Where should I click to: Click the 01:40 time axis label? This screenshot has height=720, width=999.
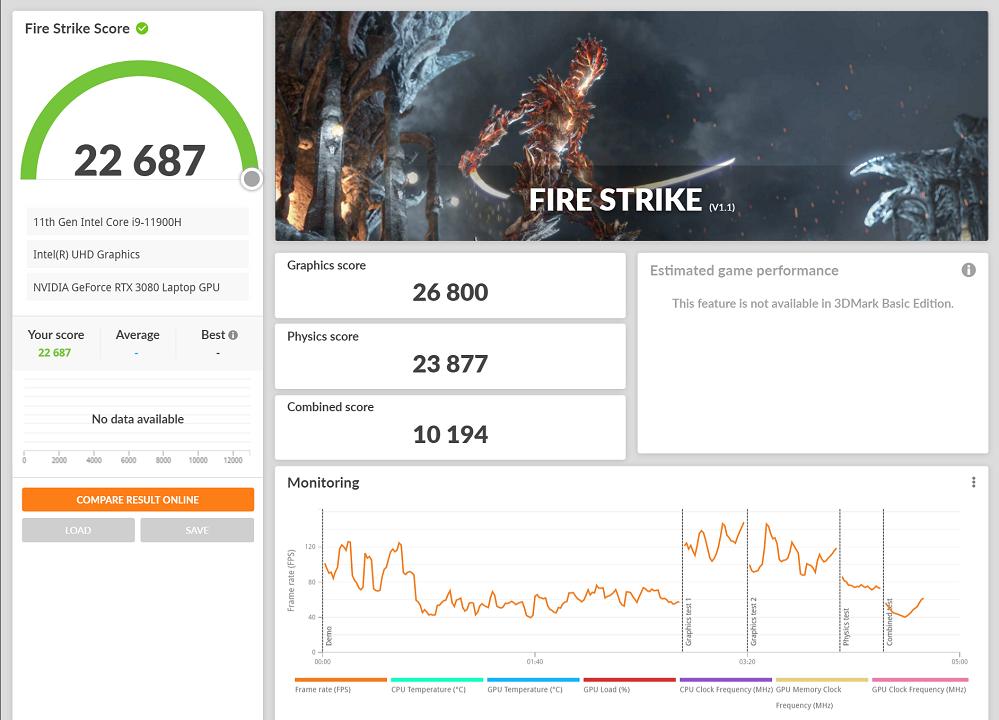(x=535, y=661)
